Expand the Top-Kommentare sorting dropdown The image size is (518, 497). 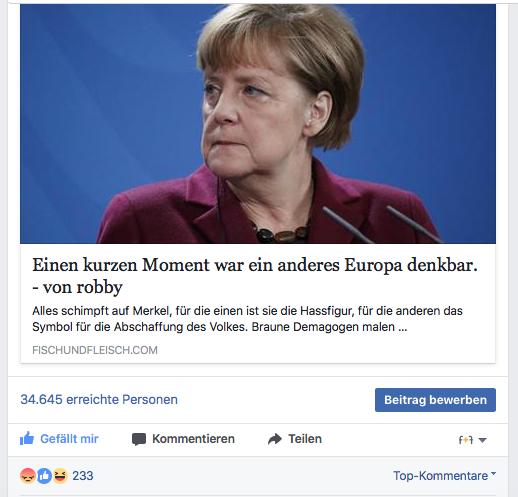click(445, 476)
